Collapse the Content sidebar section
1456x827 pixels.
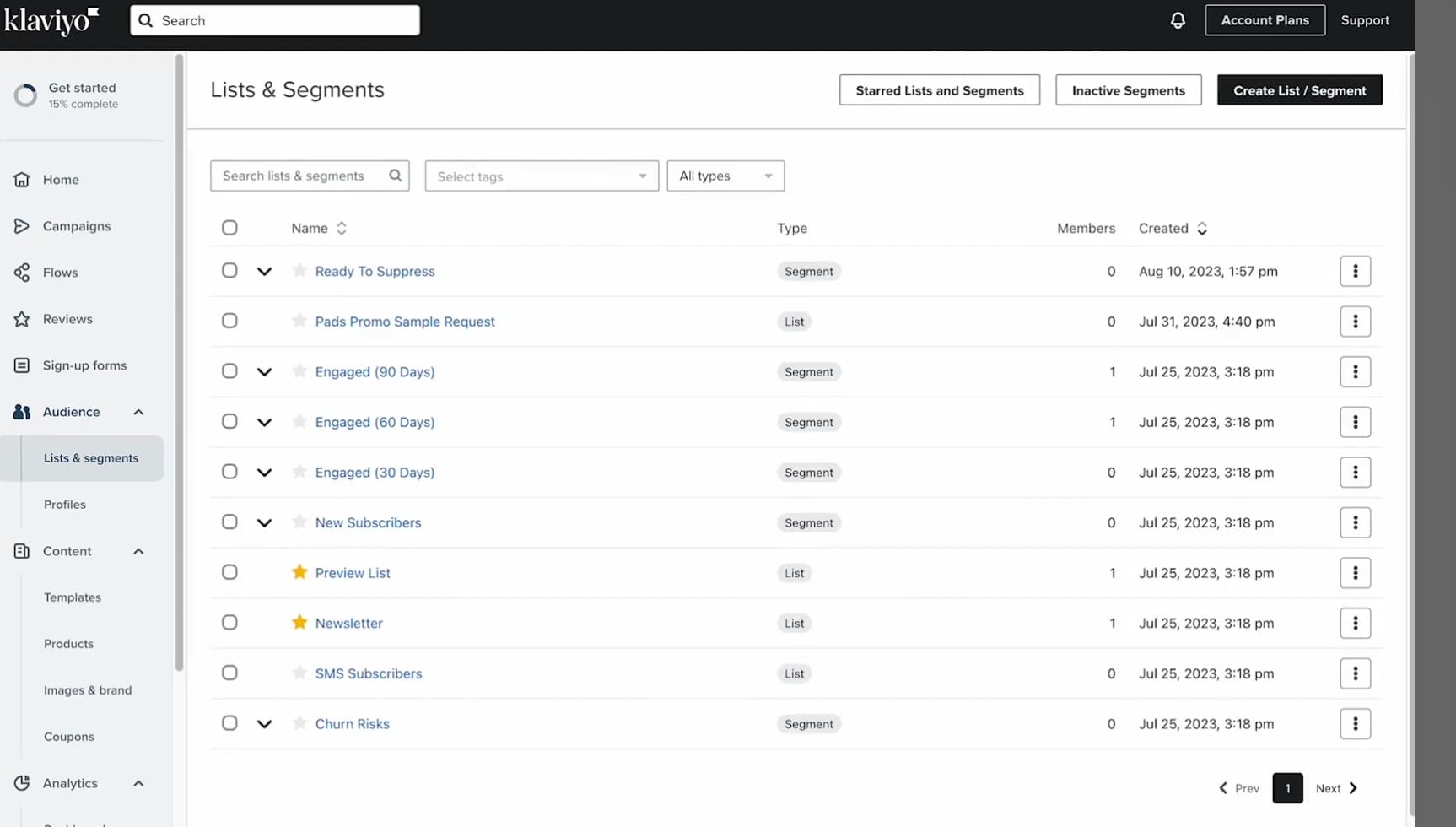(x=138, y=551)
